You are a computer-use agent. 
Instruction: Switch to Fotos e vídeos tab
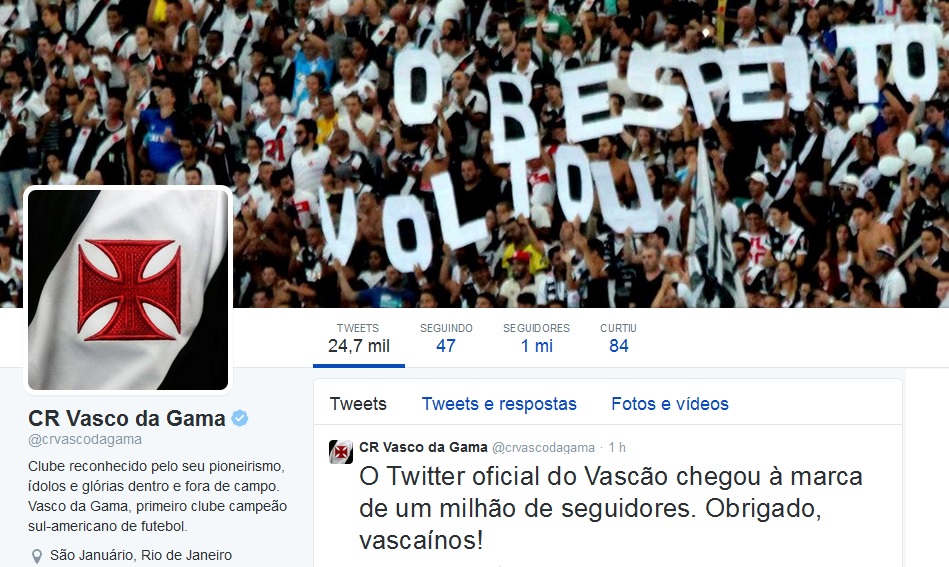(670, 404)
